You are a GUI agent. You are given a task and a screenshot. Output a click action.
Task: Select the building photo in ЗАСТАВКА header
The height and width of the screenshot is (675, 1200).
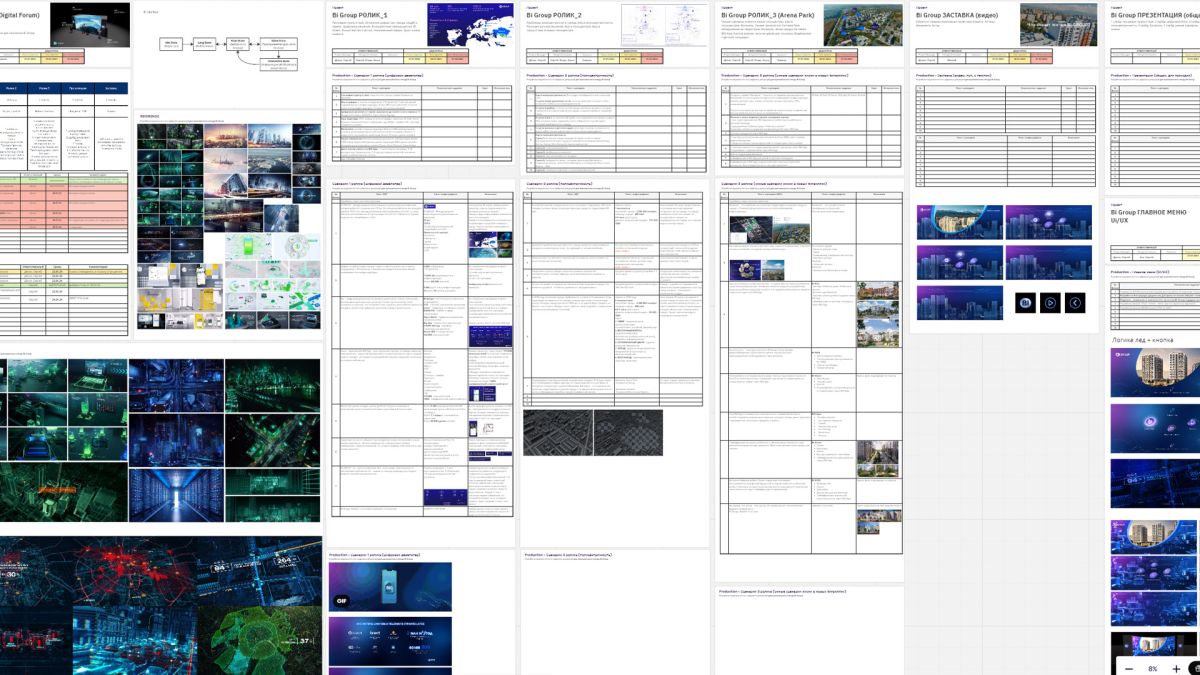click(1058, 25)
